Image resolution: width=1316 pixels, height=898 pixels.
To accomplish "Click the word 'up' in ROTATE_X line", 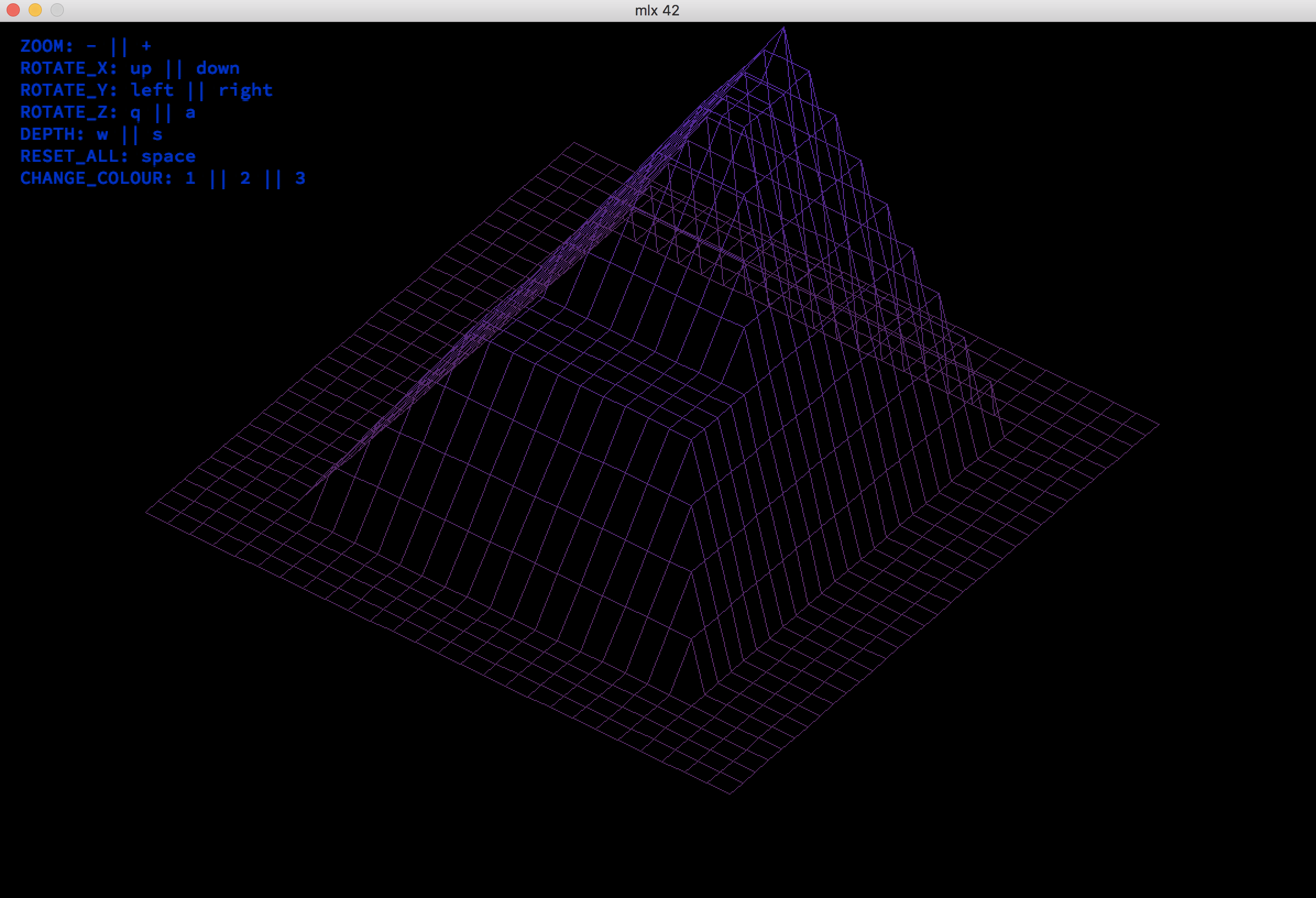I will click(x=140, y=69).
